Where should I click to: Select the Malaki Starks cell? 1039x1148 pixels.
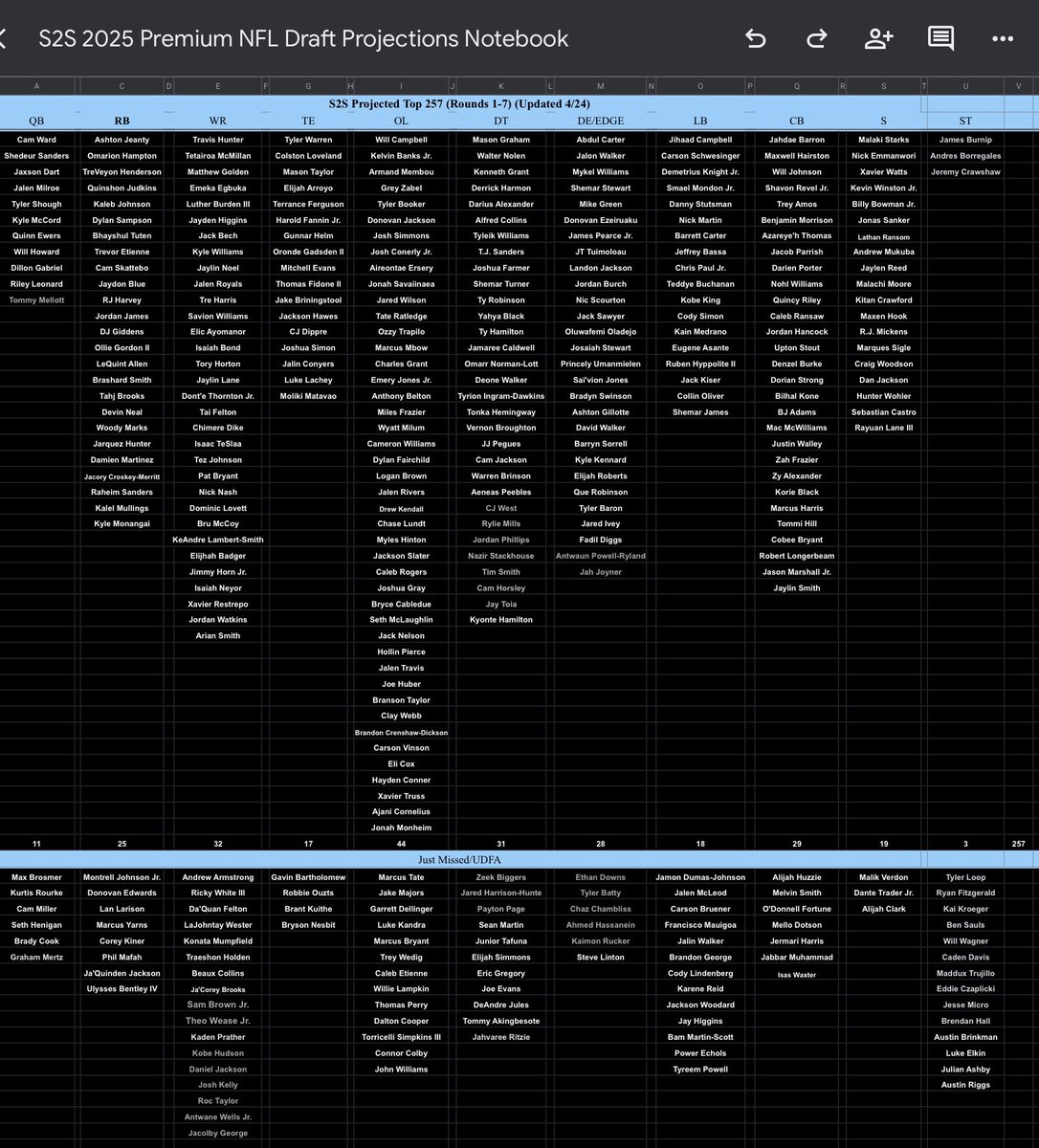[883, 140]
